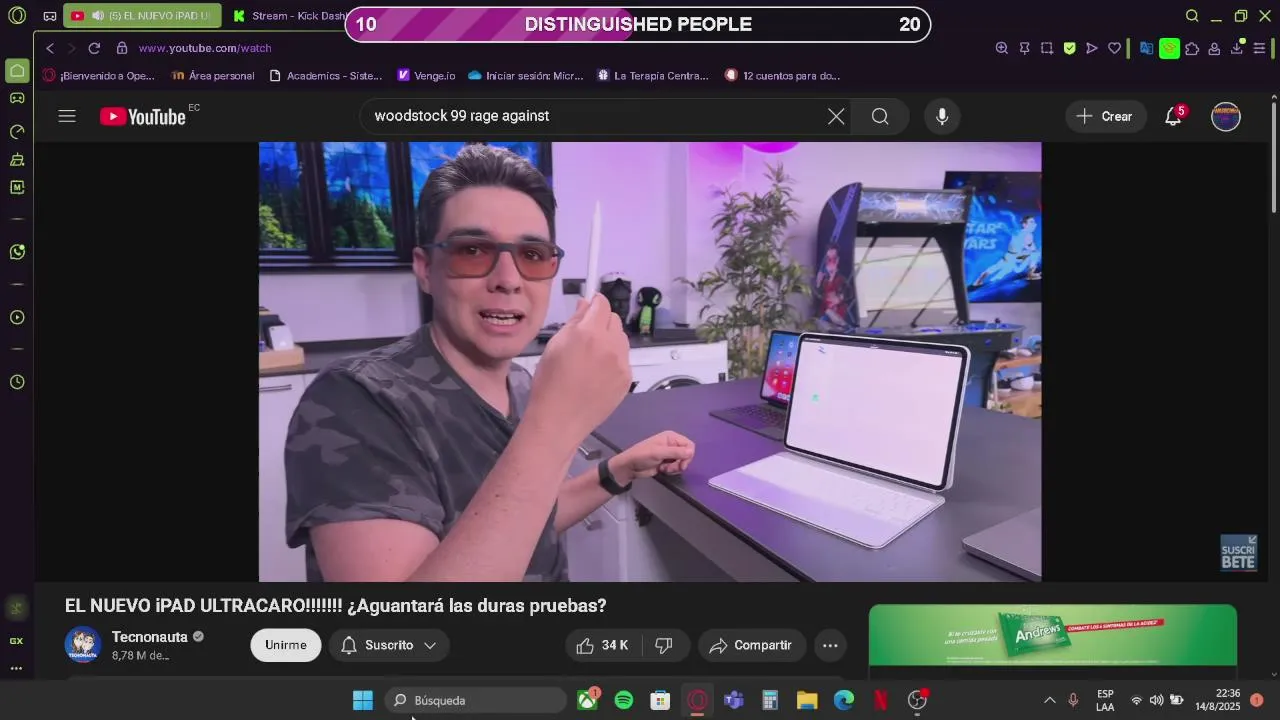
Task: Open the Windows Start menu
Action: 363,700
